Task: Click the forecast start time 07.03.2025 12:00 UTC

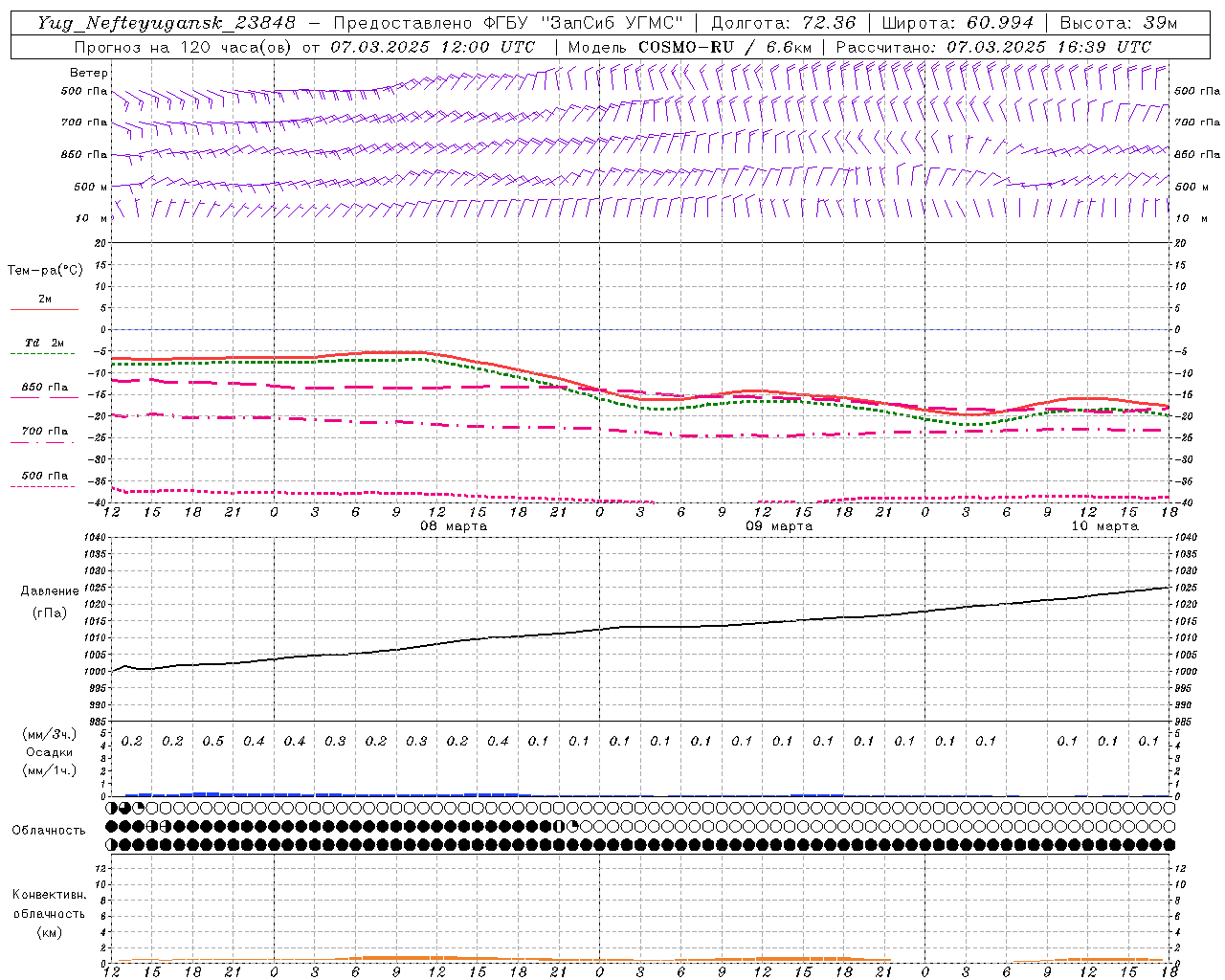Action: tap(433, 47)
